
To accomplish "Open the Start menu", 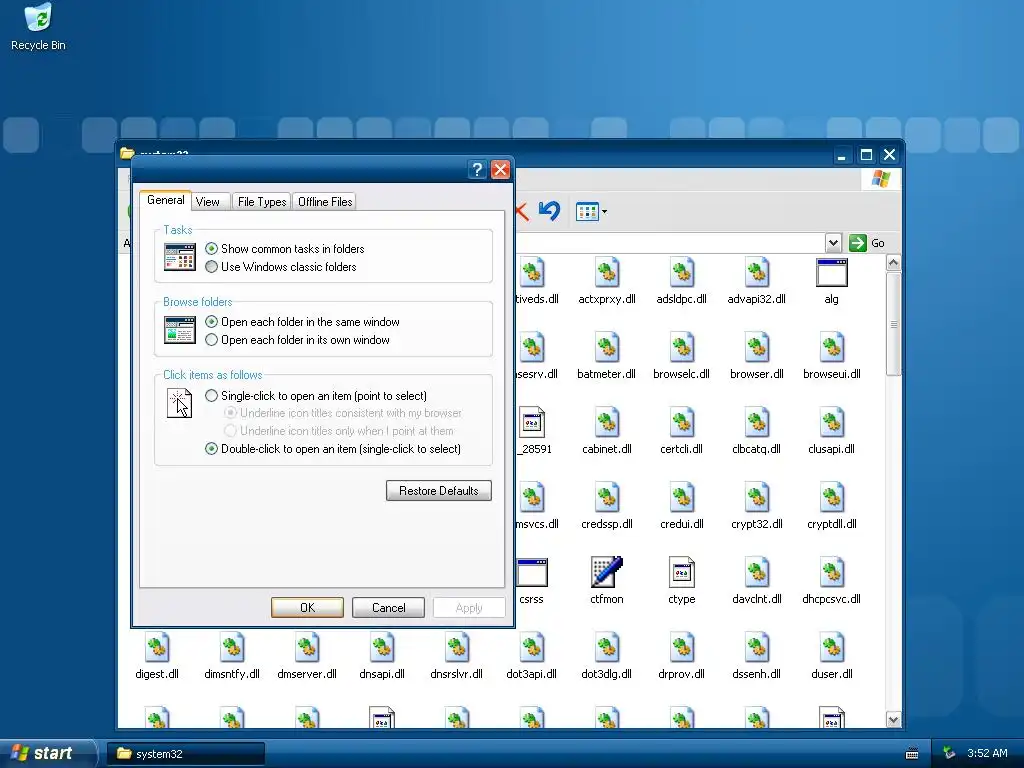I will (x=47, y=753).
